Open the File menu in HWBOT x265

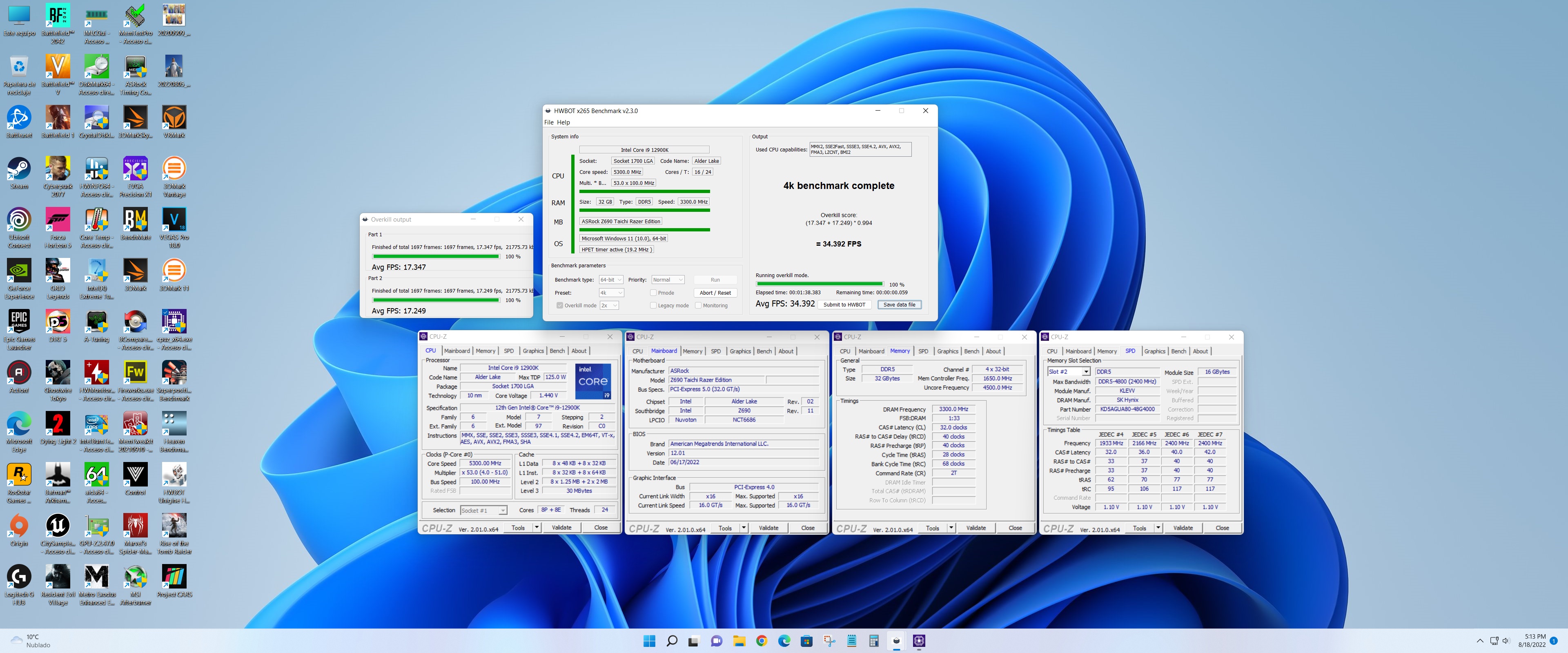pos(548,122)
